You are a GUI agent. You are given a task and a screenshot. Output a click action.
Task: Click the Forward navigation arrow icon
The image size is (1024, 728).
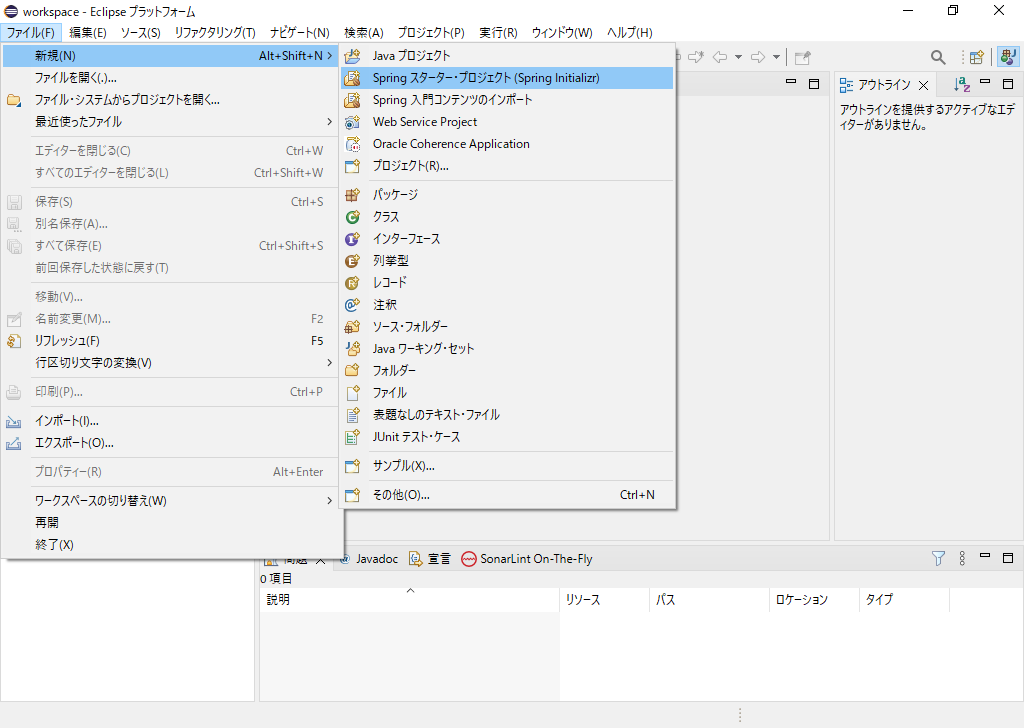(758, 57)
